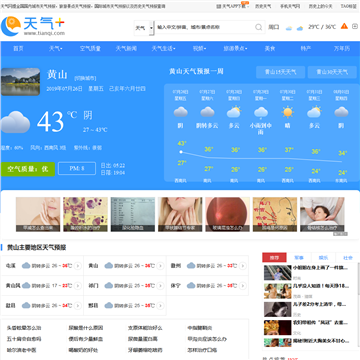
Task: Click second cloud-sun icon before 29℃
Action: (x=300, y=28)
